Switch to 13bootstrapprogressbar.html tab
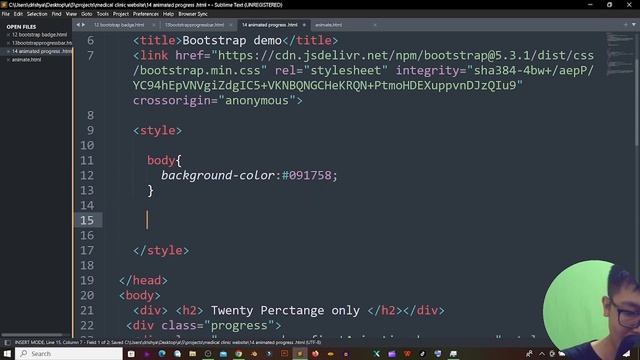 194,25
